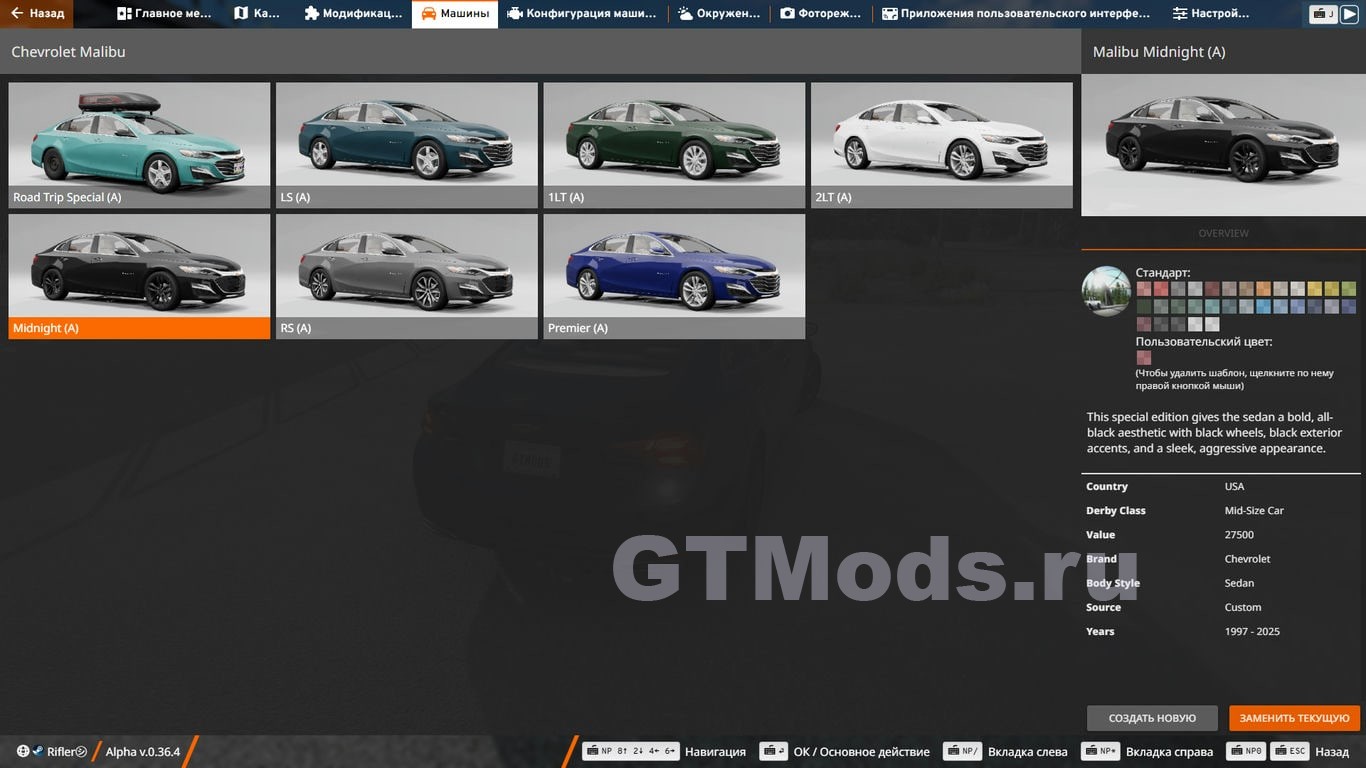Select the Машины tab with car icon
This screenshot has width=1366, height=768.
point(455,14)
